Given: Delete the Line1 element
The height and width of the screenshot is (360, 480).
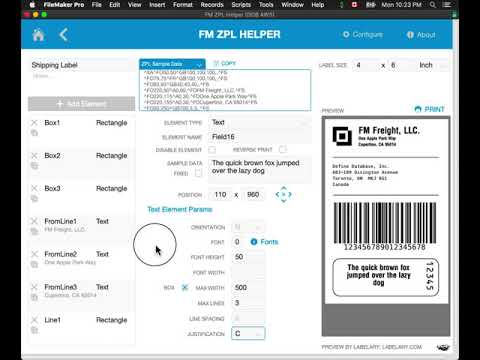Looking at the screenshot, I should point(34,320).
